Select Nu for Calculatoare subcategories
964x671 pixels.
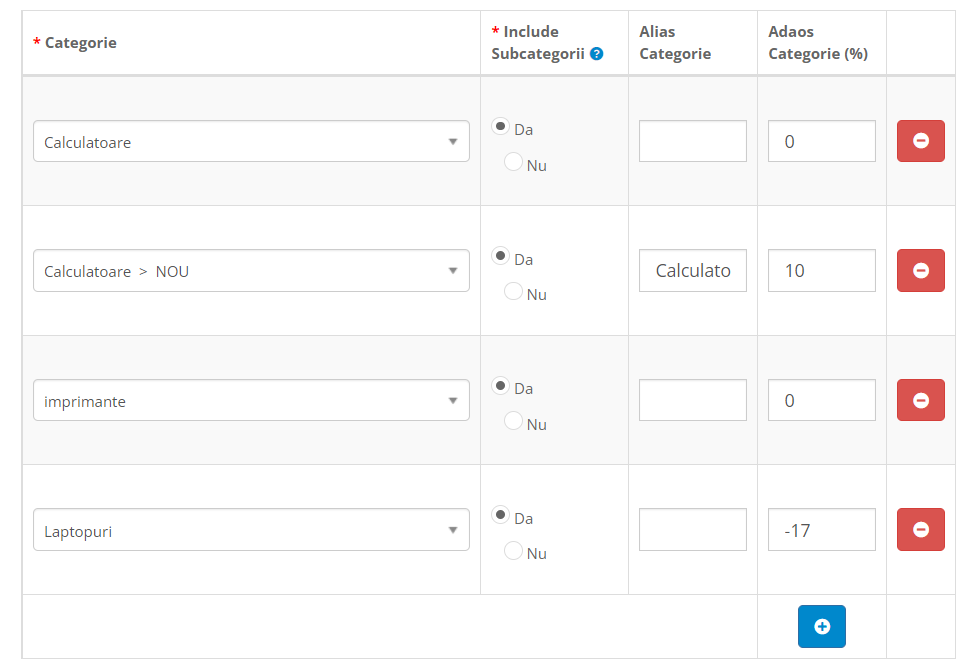tap(513, 162)
